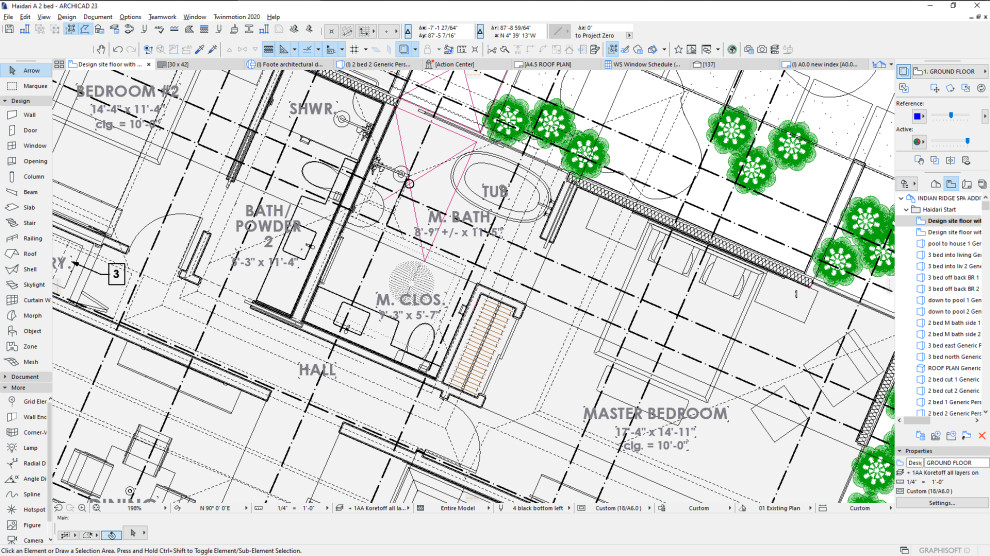Open the Design menu

pyautogui.click(x=67, y=17)
